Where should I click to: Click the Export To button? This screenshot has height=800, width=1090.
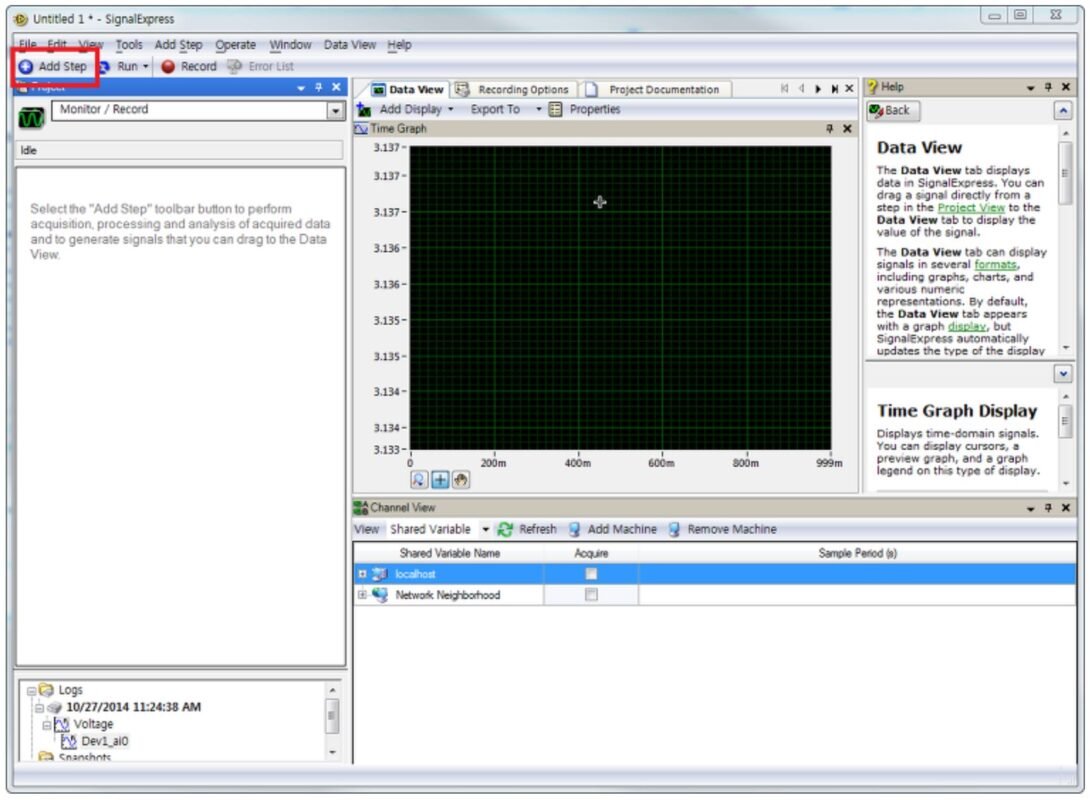pos(495,110)
